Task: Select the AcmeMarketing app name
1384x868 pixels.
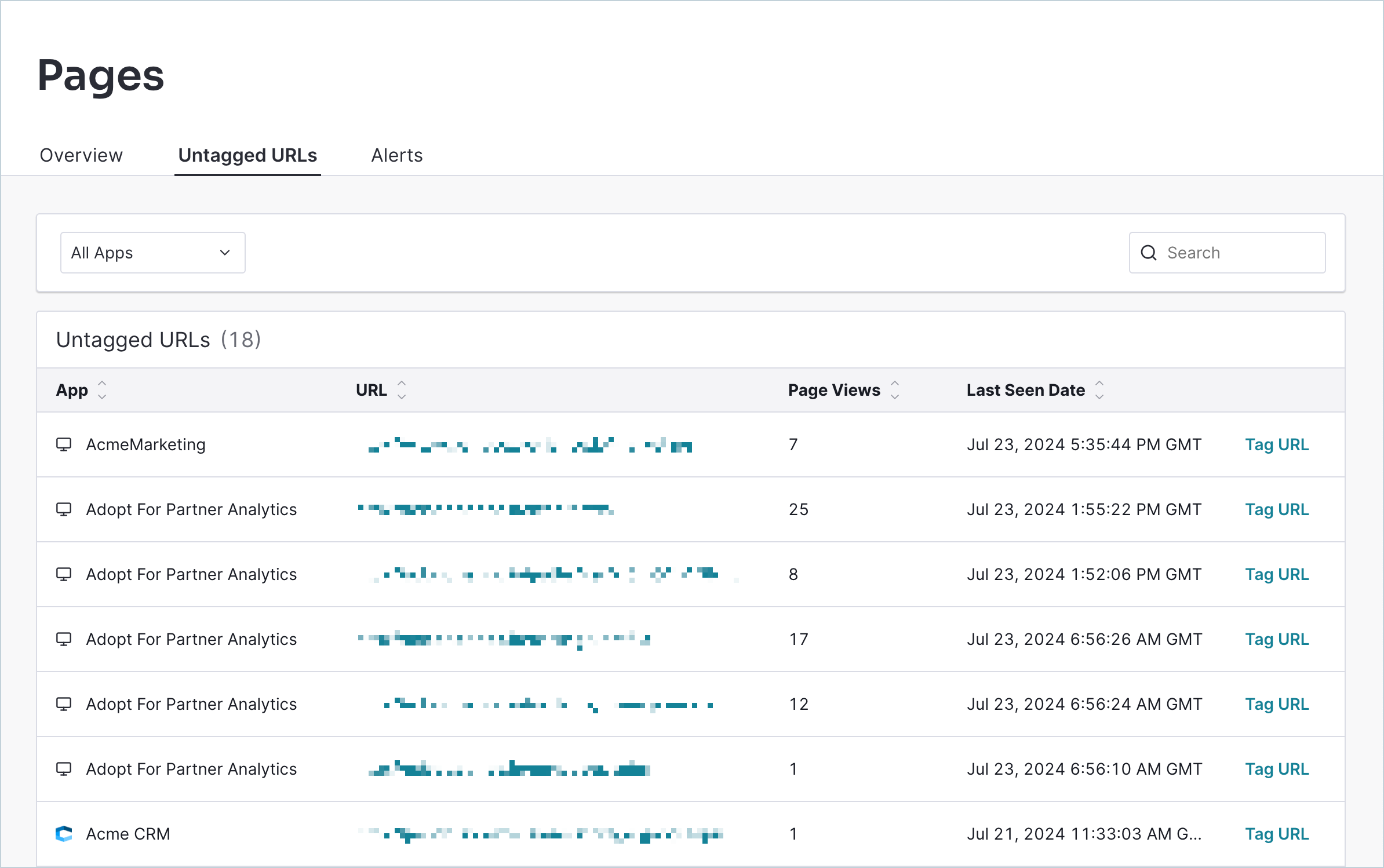Action: (x=146, y=444)
